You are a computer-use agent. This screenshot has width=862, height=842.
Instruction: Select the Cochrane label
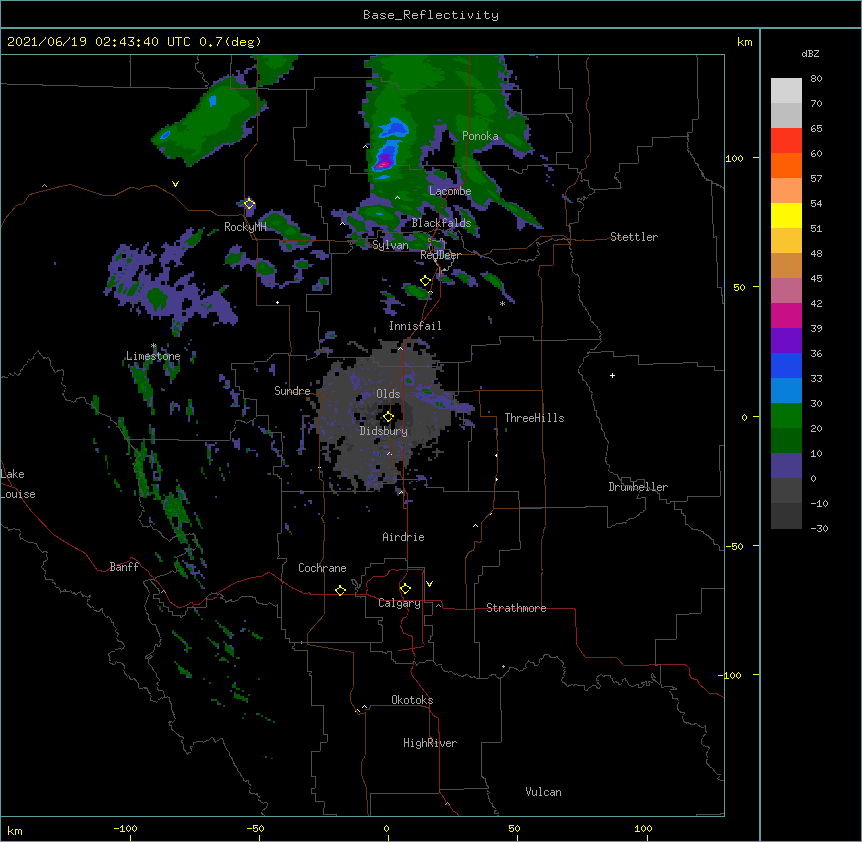point(322,568)
